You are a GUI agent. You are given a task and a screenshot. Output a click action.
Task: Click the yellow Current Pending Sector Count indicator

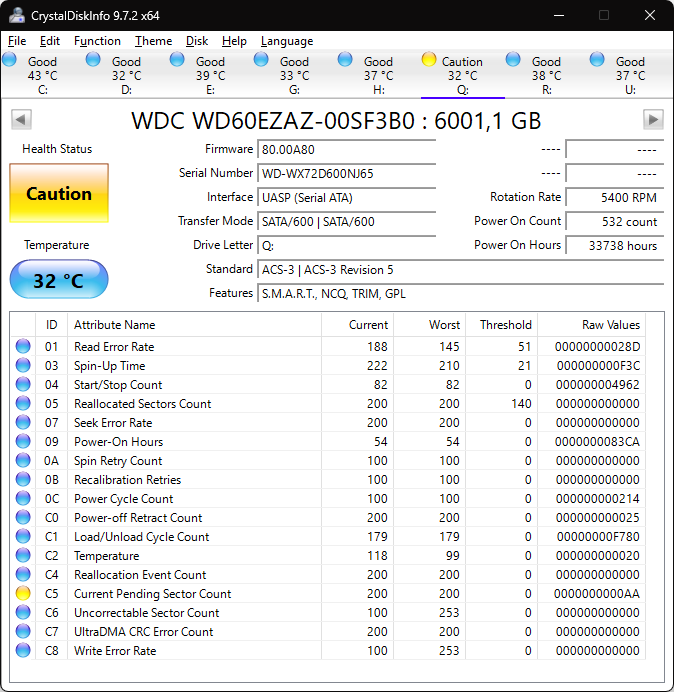tap(22, 594)
